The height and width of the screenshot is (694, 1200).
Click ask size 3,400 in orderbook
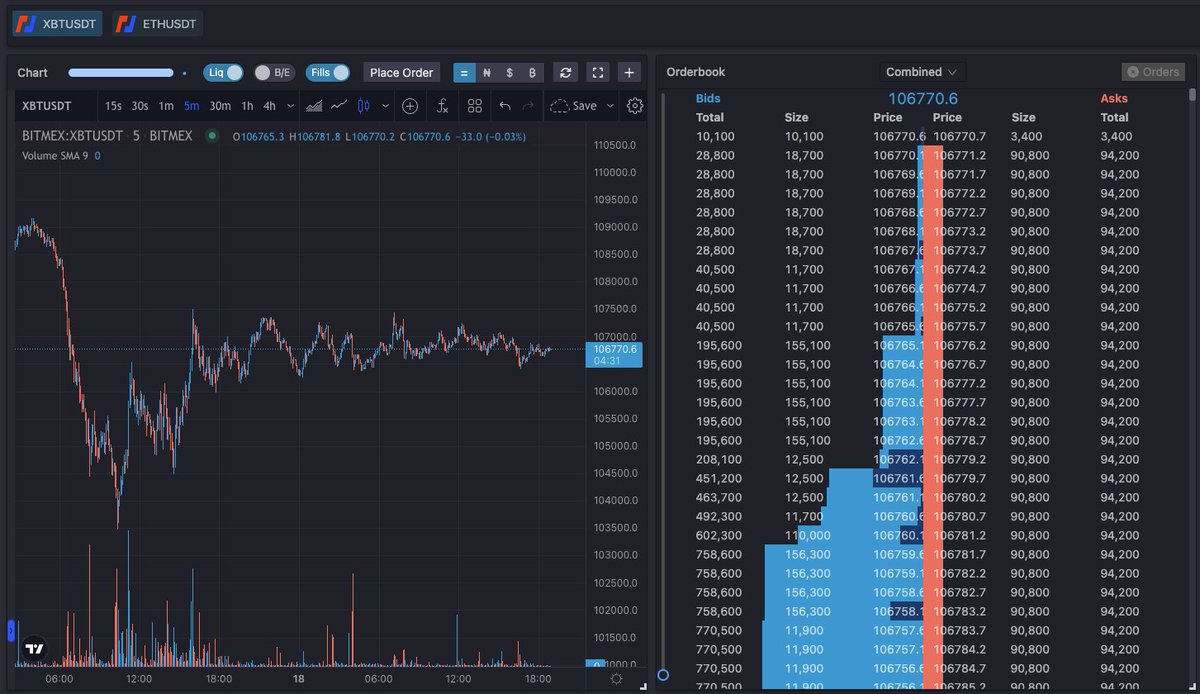1026,136
